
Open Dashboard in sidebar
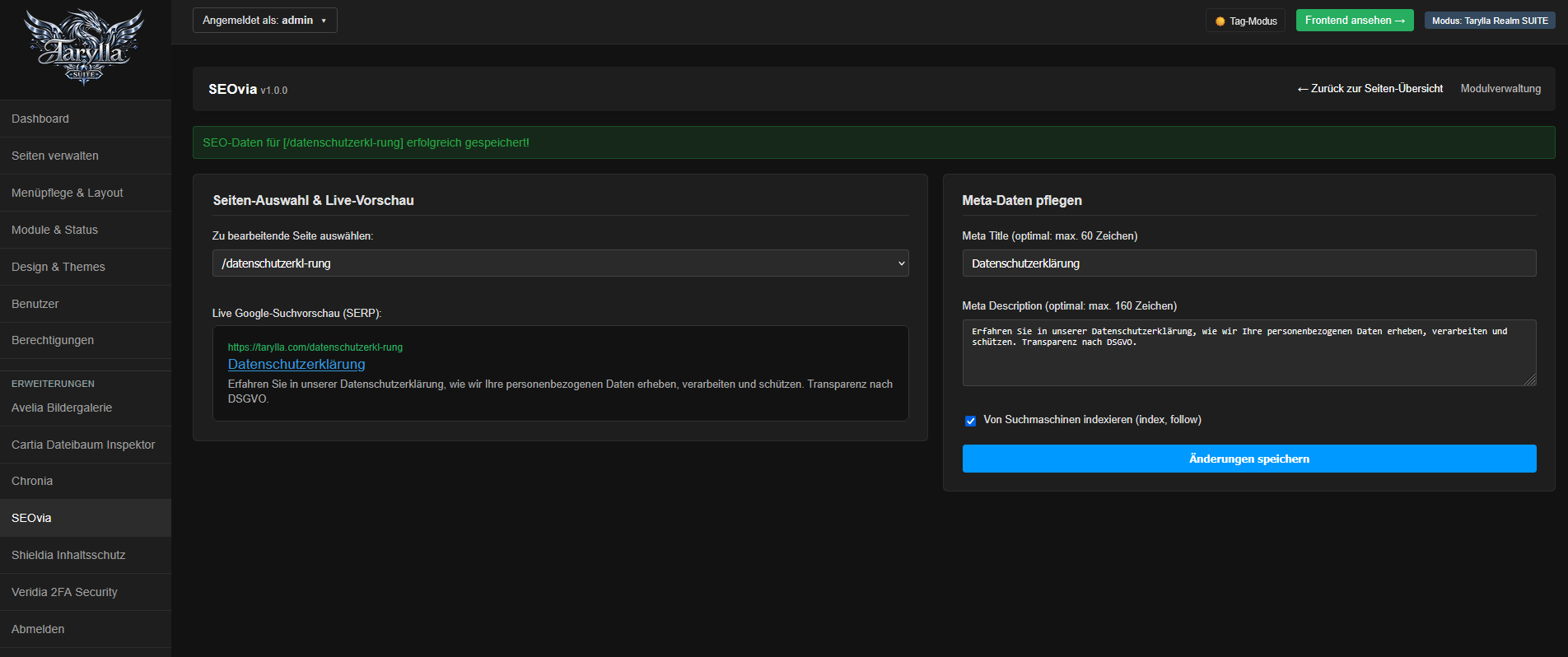86,119
